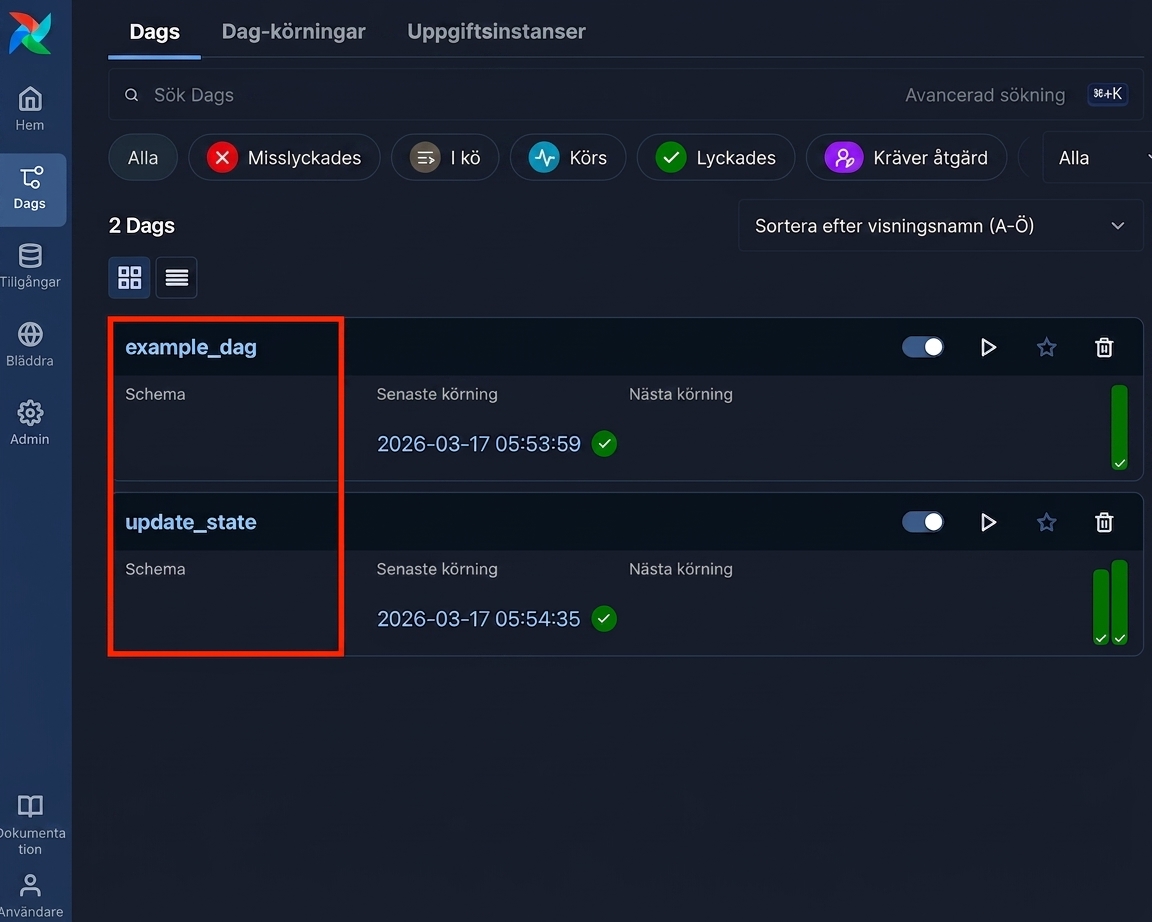The height and width of the screenshot is (922, 1152).
Task: Open the example_dag link
Action: 191,347
